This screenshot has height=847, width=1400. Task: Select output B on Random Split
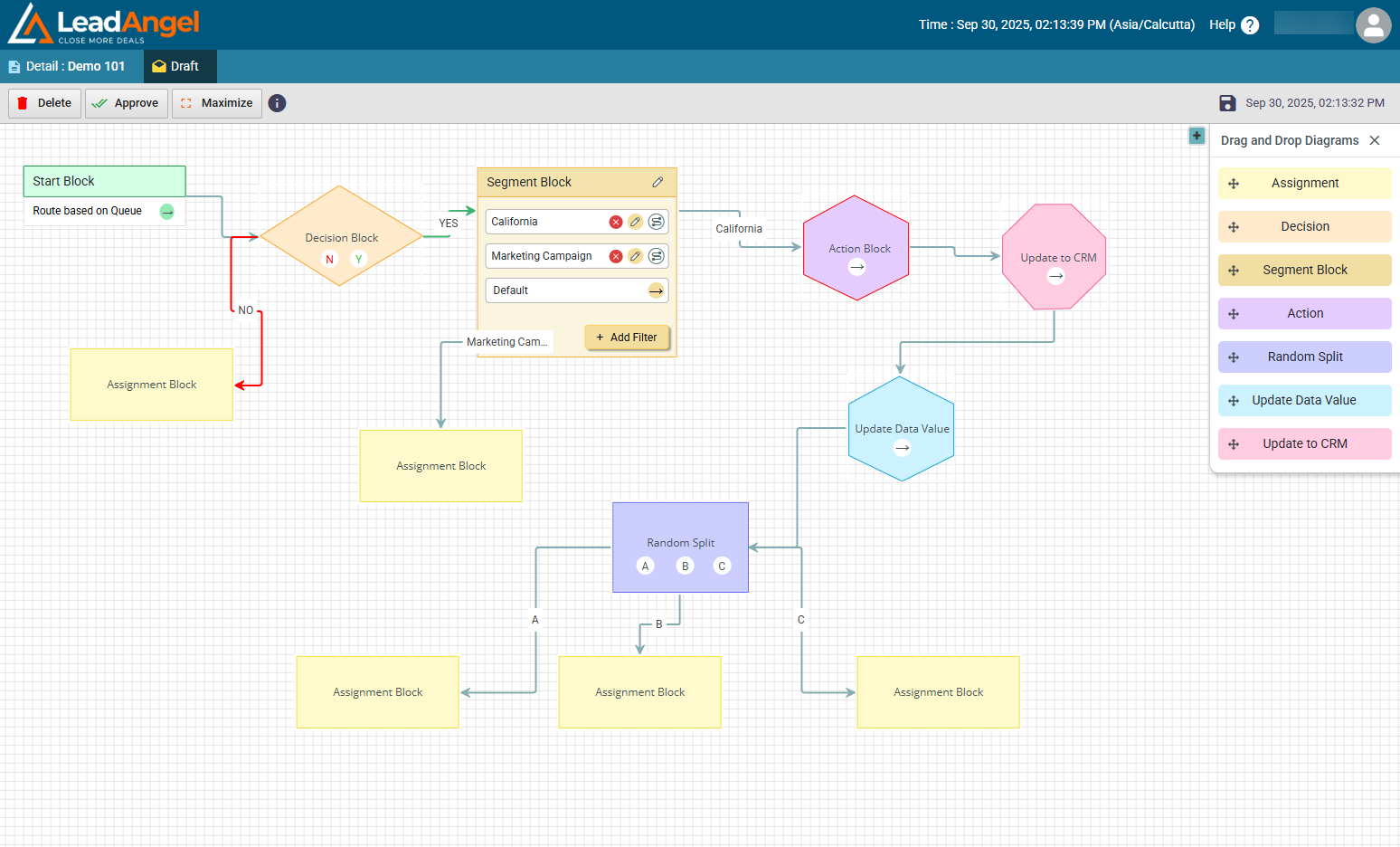(686, 566)
